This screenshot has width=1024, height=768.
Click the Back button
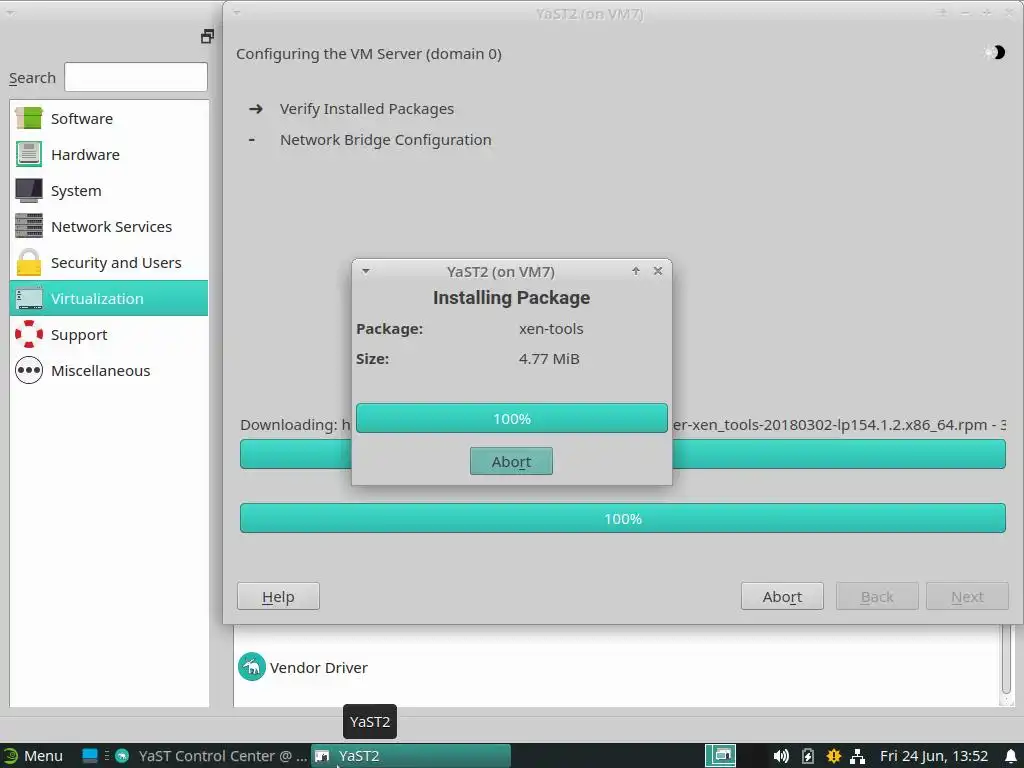click(x=877, y=596)
